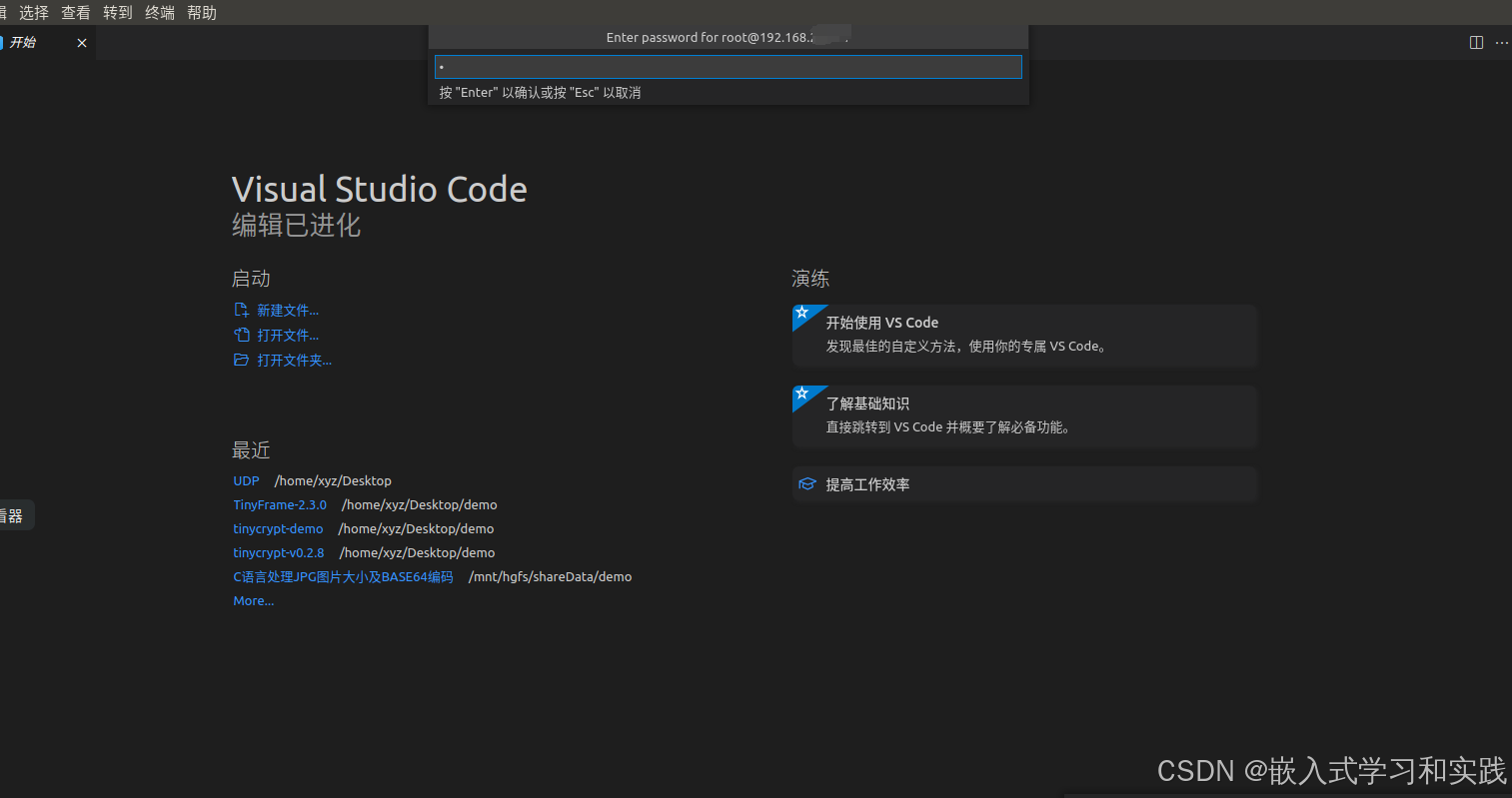1512x798 pixels.
Task: Click the open folder icon beside 打开文件夹
Action: 241,360
